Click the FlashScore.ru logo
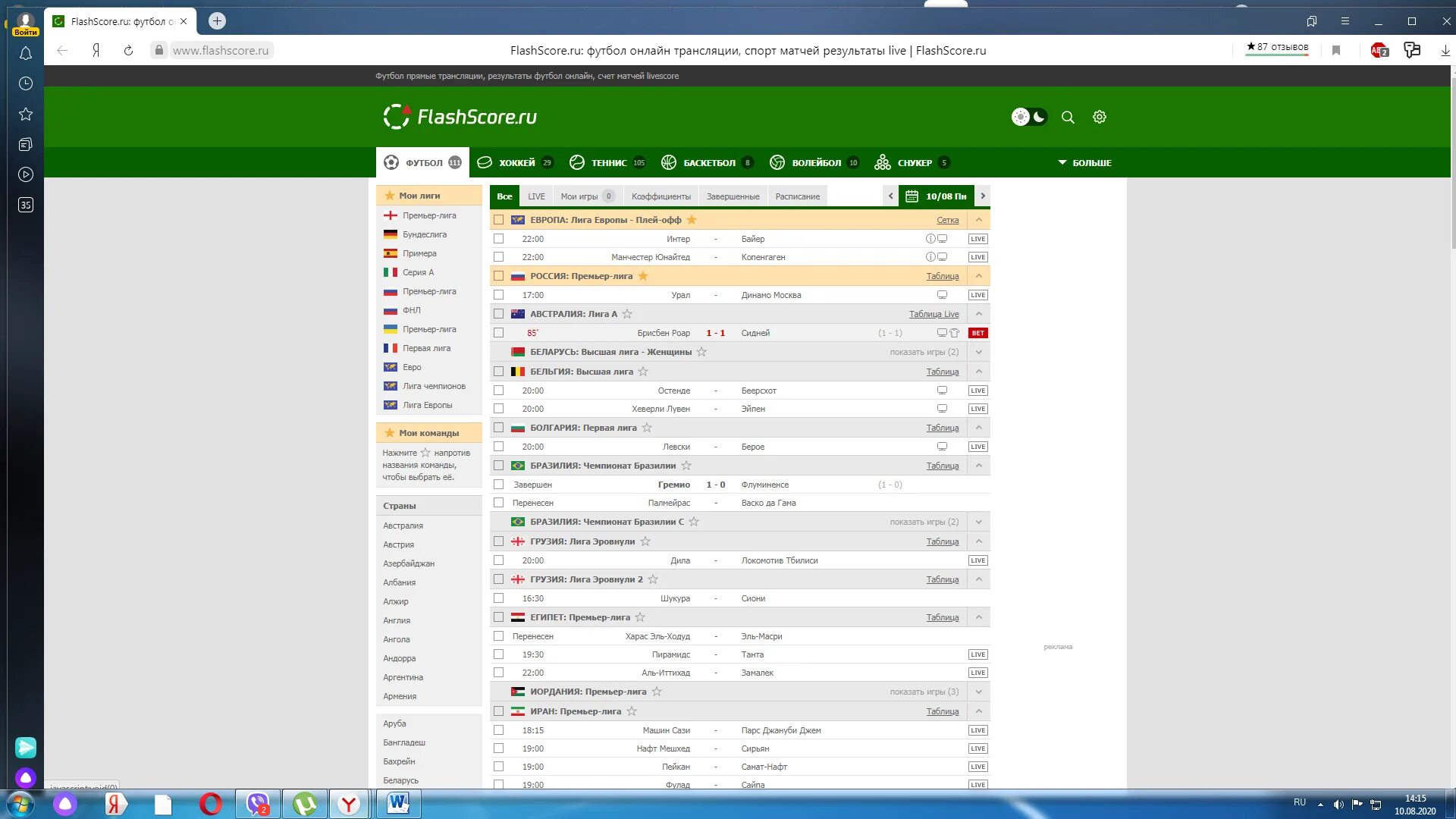Screen dimensions: 1456x819 coord(460,117)
